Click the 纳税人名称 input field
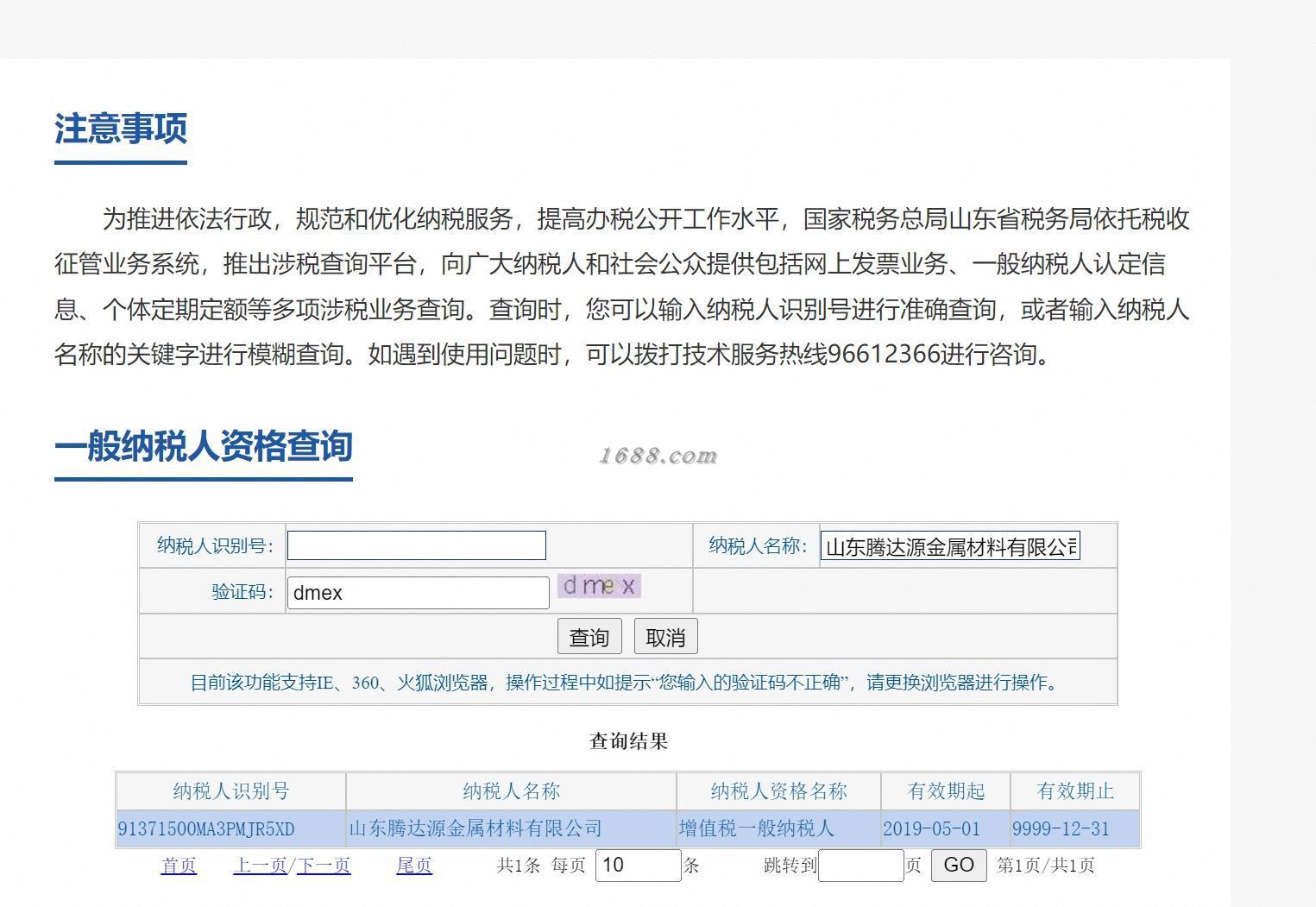This screenshot has width=1316, height=907. click(x=950, y=546)
